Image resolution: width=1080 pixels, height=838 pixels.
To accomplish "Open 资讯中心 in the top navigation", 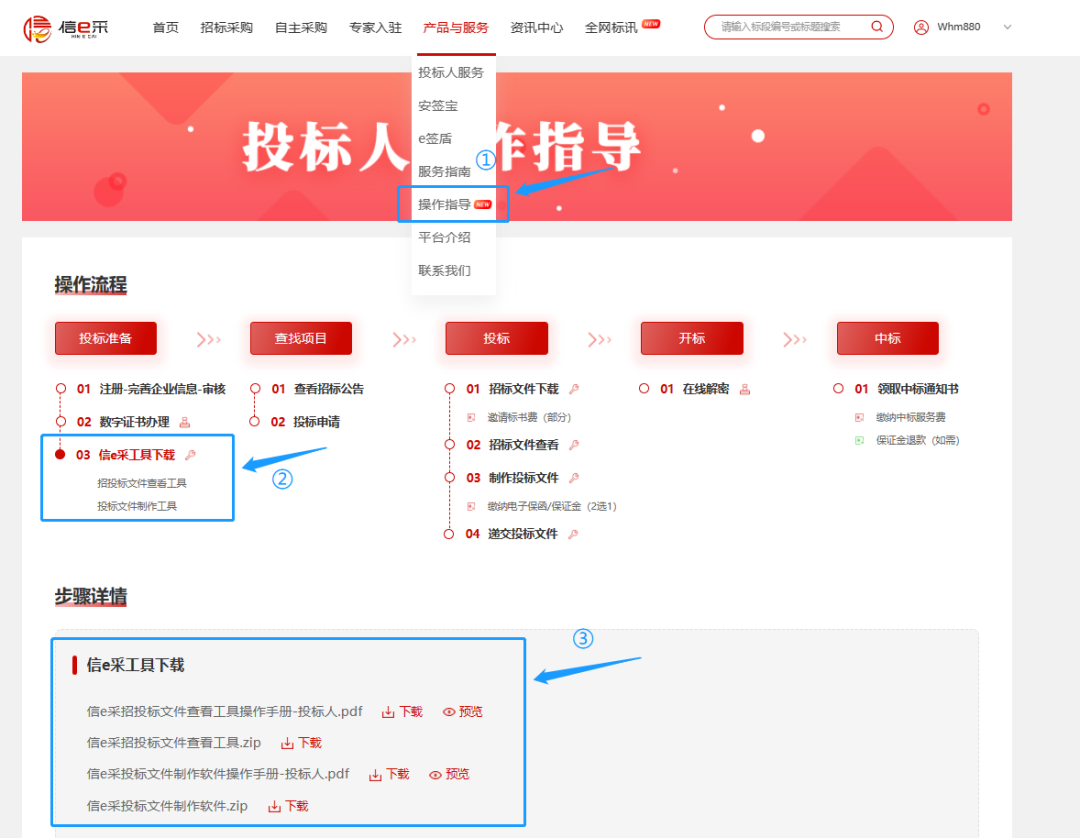I will coord(537,28).
